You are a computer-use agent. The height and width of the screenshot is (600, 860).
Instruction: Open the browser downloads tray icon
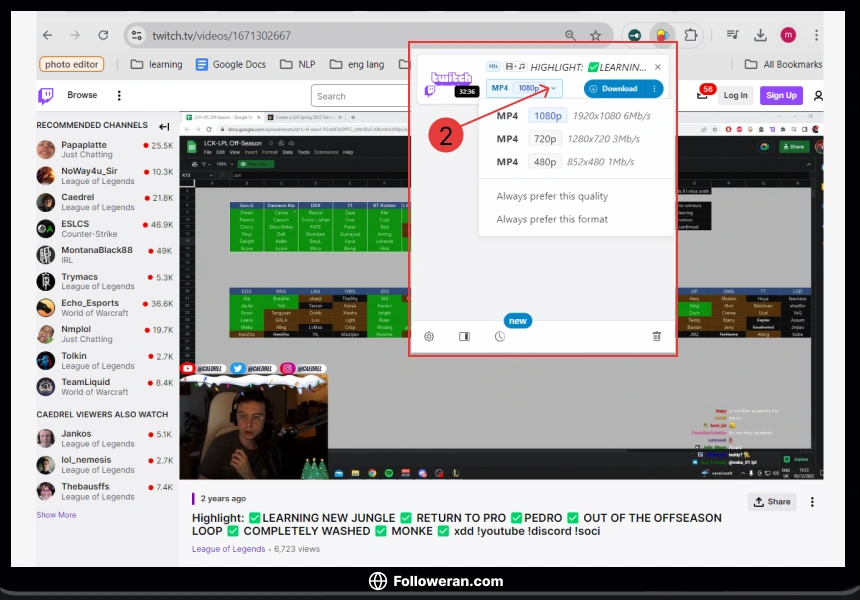point(760,35)
